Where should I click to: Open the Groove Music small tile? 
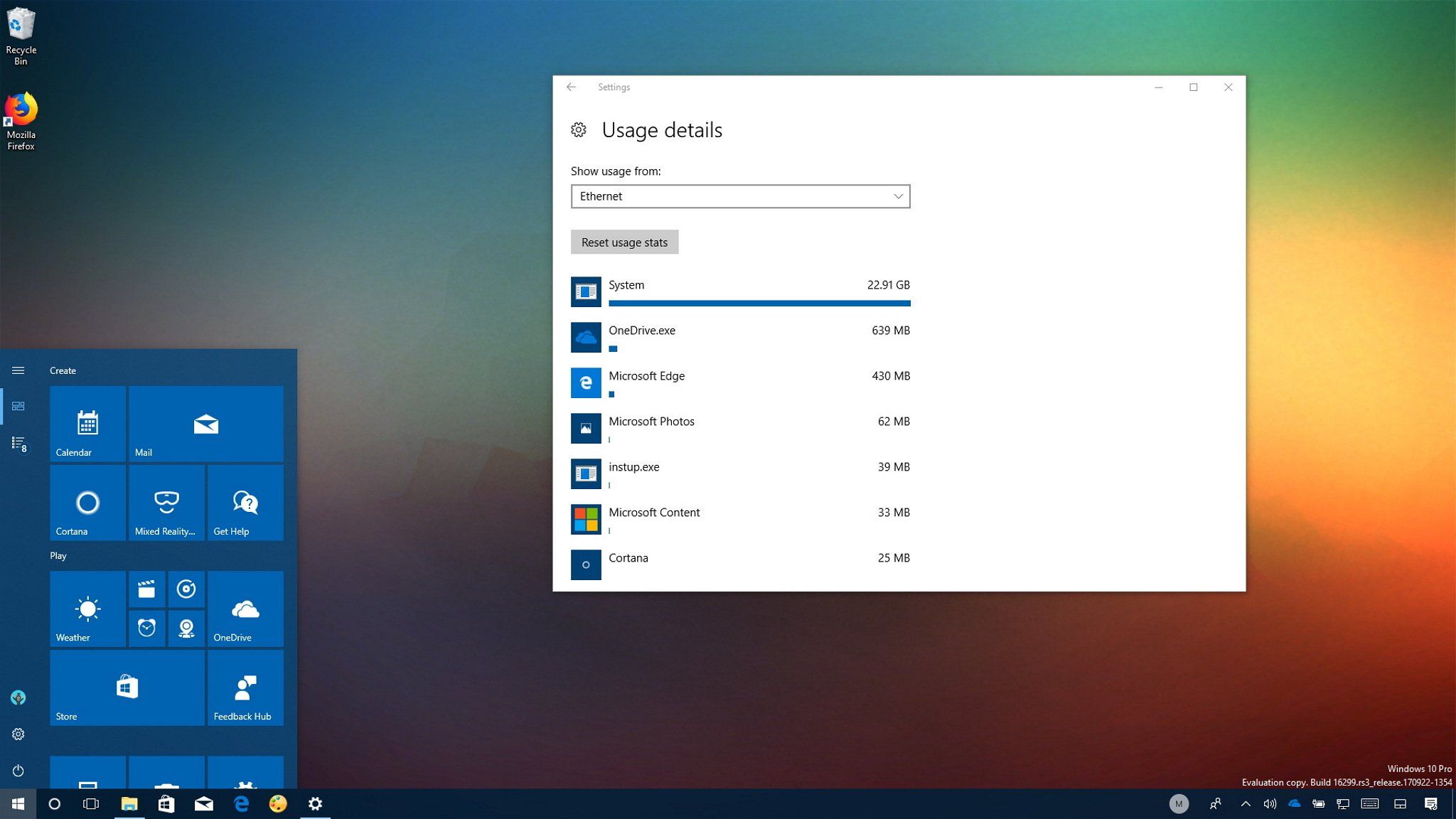pos(186,589)
